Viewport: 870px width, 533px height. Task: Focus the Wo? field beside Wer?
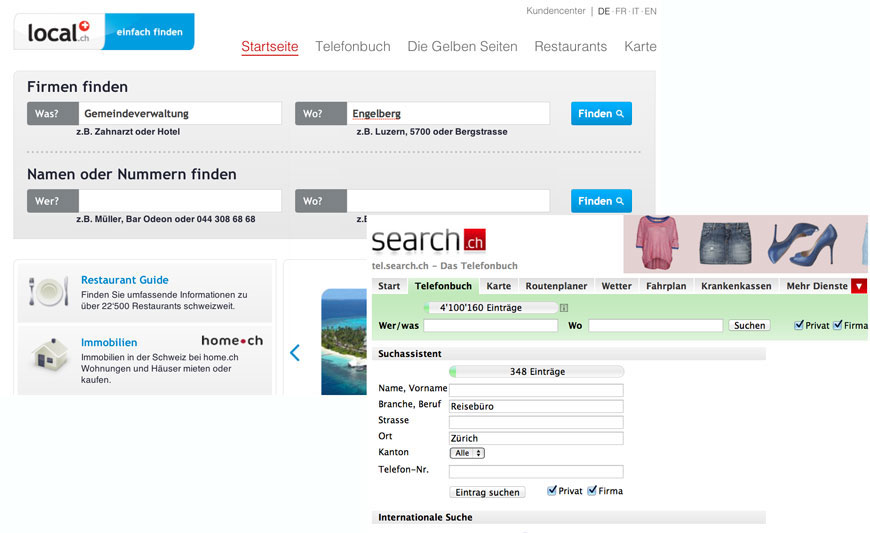448,201
